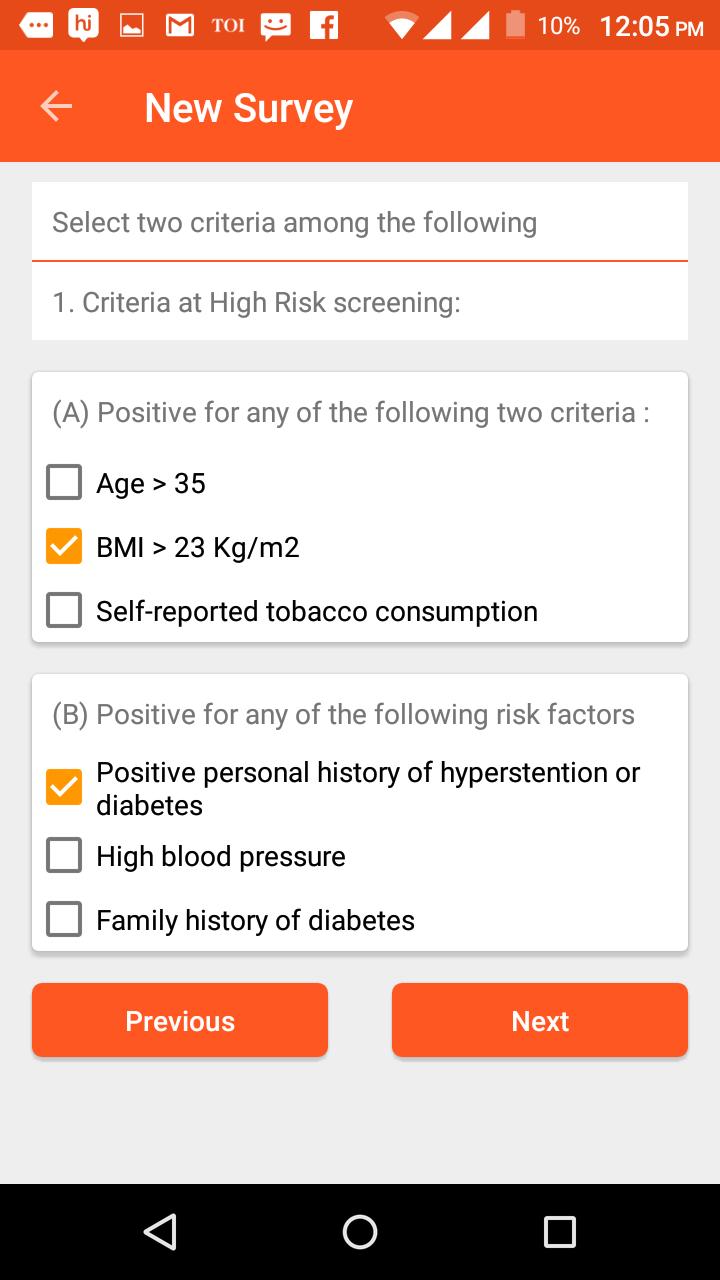Tap the Hike messenger notification icon
This screenshot has height=1280, width=720.
84,24
